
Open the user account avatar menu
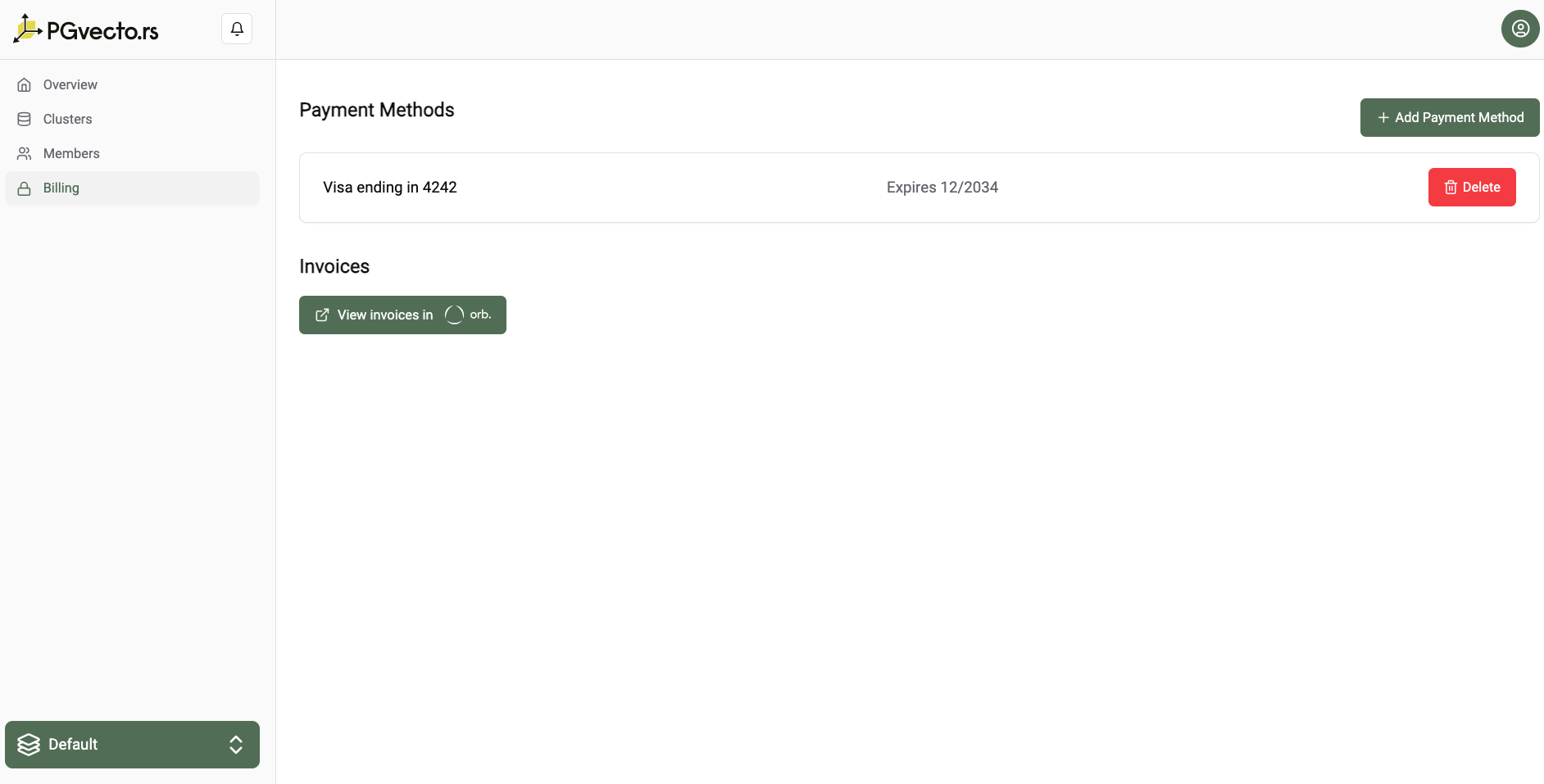[1519, 29]
